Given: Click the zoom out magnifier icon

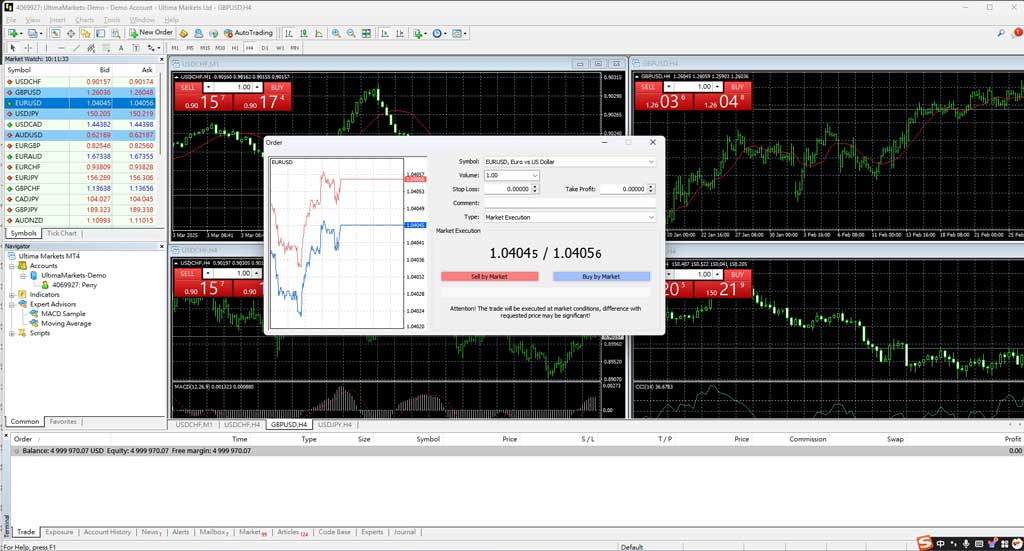Looking at the screenshot, I should pos(351,33).
